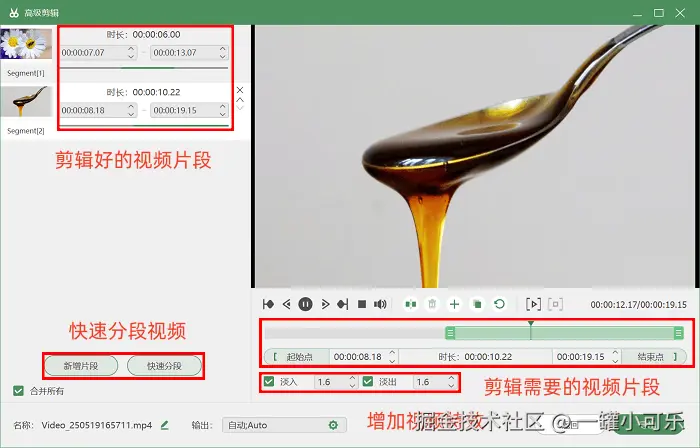Decrease Segment[1] end time 00:00:13.07
This screenshot has width=700, height=448.
pyautogui.click(x=223, y=56)
